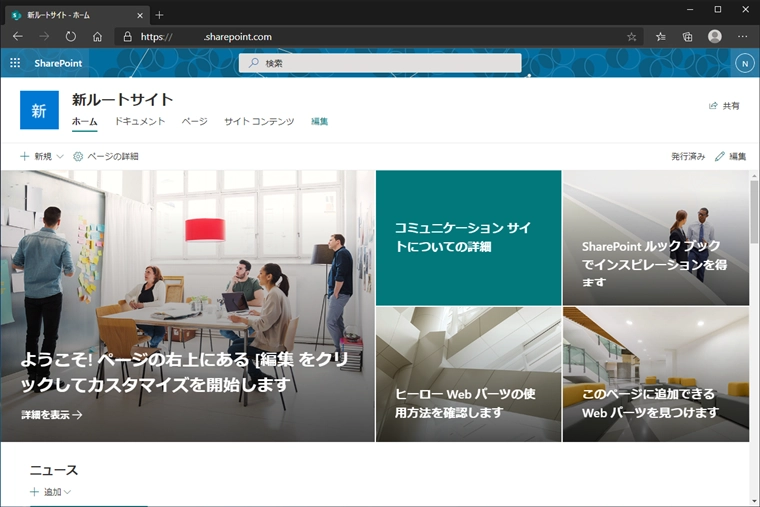The width and height of the screenshot is (760, 507).
Task: Click the pencil 編集 icon in command bar
Action: pos(720,156)
